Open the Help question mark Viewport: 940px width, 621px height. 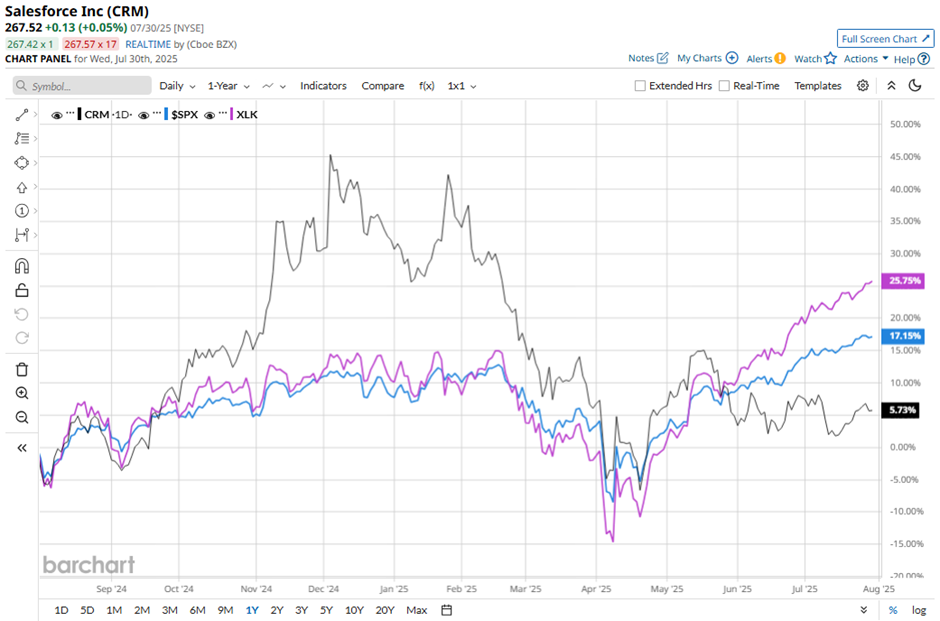pos(924,59)
